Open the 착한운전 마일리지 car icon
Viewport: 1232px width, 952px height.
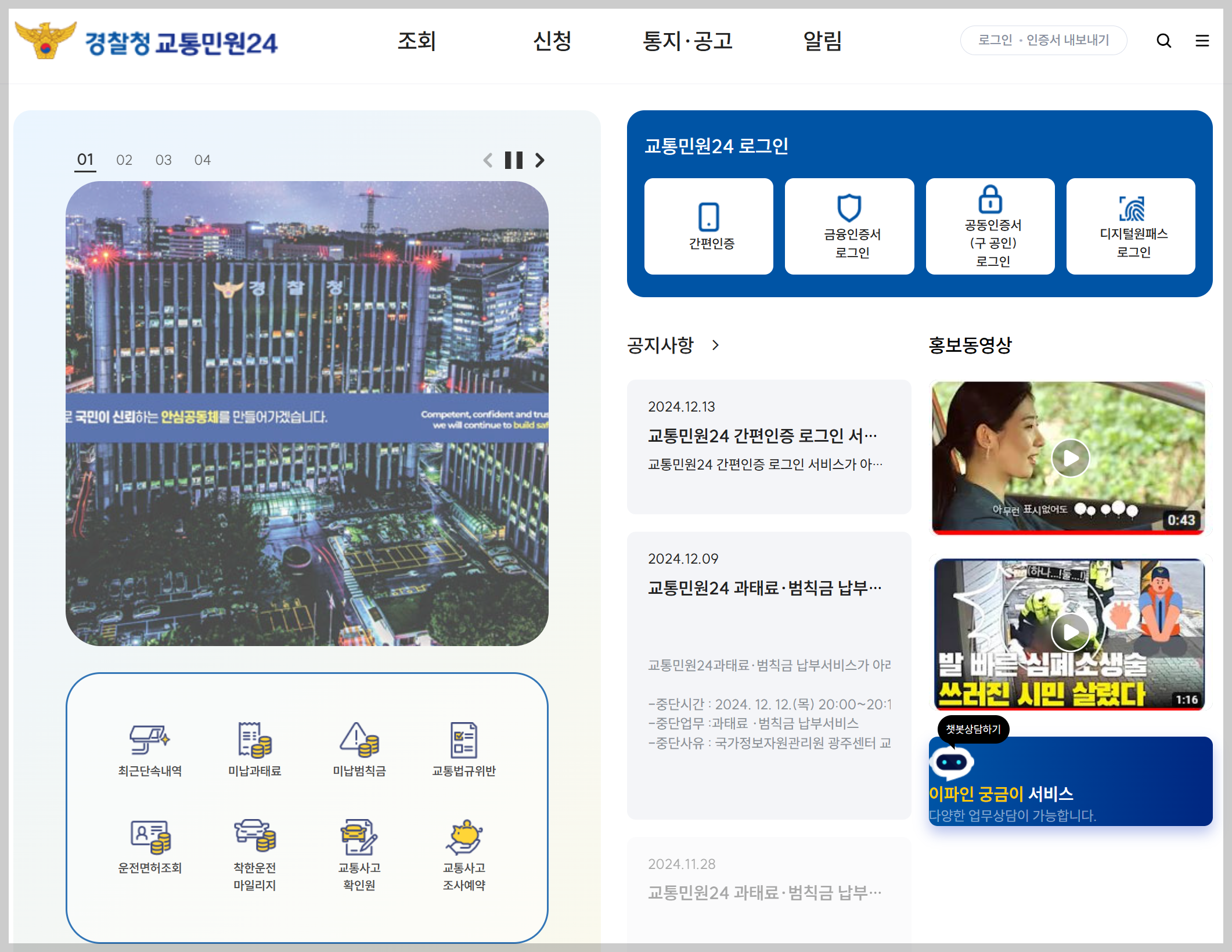254,836
